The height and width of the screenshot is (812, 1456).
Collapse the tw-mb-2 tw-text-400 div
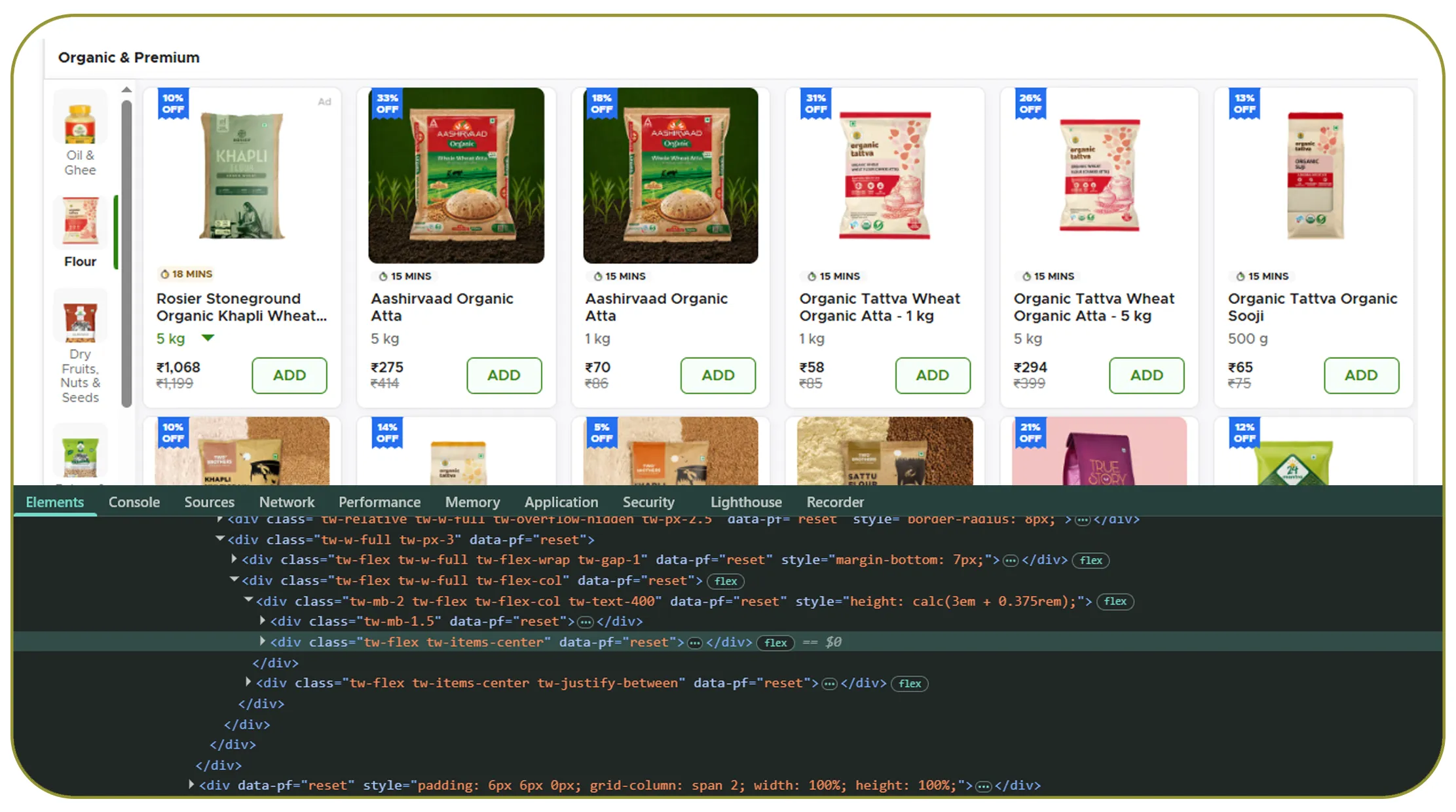pyautogui.click(x=249, y=600)
